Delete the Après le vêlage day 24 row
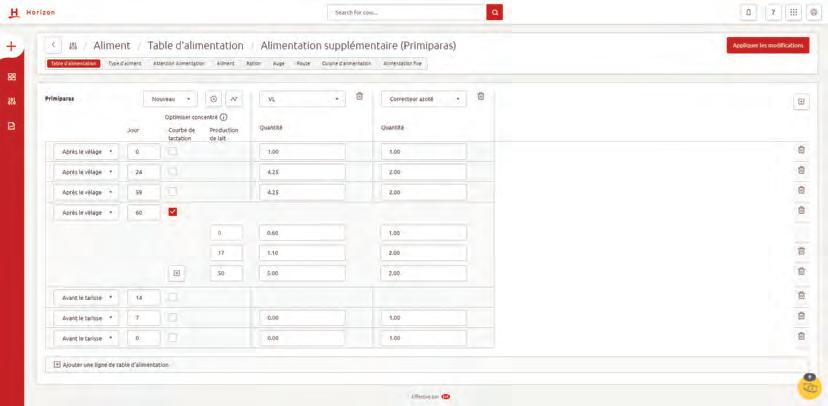 (801, 170)
